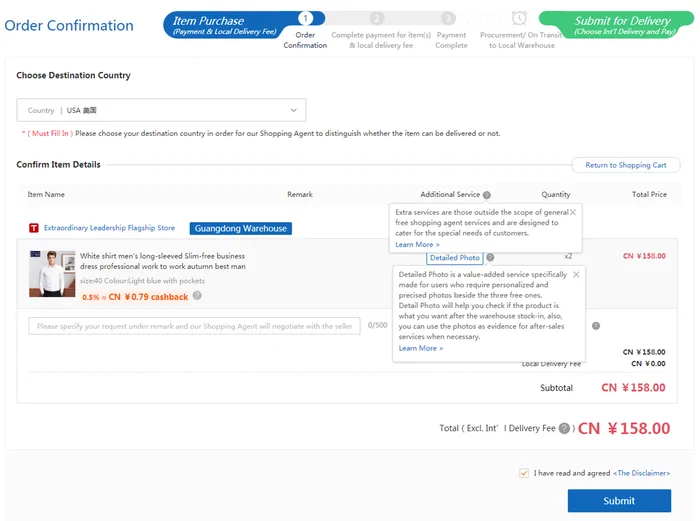Click the Int'l Delivery Fee help icon

pos(564,429)
